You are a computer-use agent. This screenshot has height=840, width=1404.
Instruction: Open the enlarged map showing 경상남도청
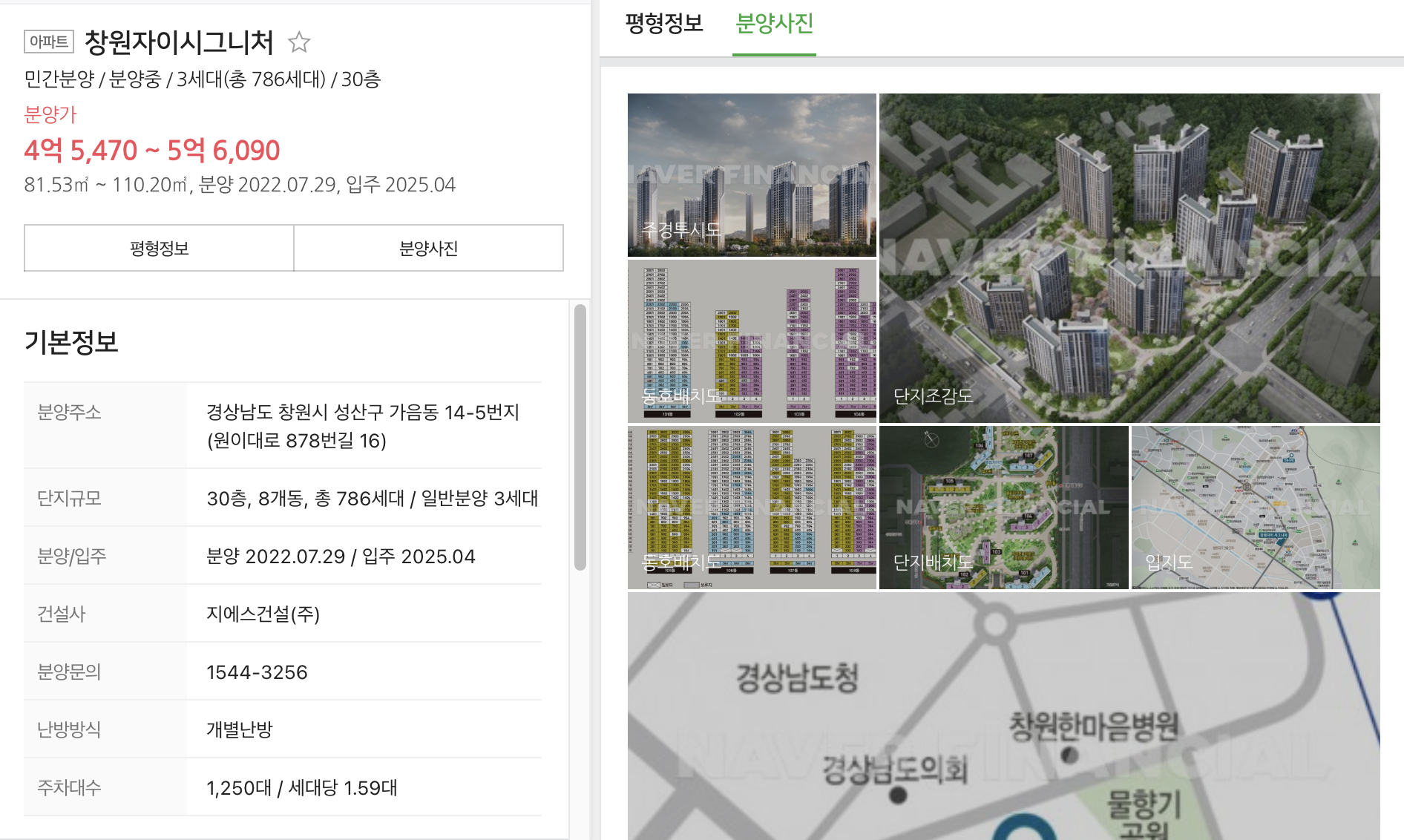(1003, 716)
